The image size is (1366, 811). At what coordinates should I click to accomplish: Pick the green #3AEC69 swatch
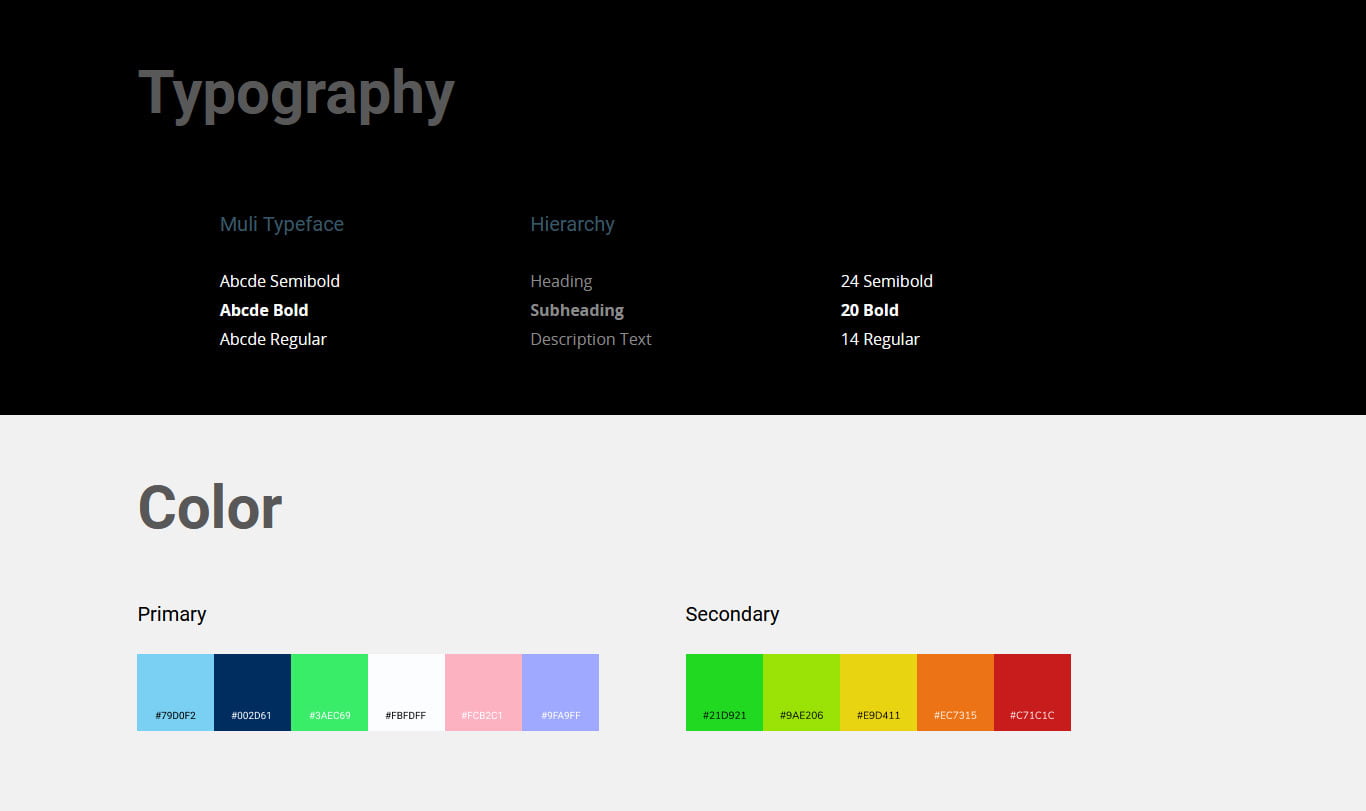(329, 692)
